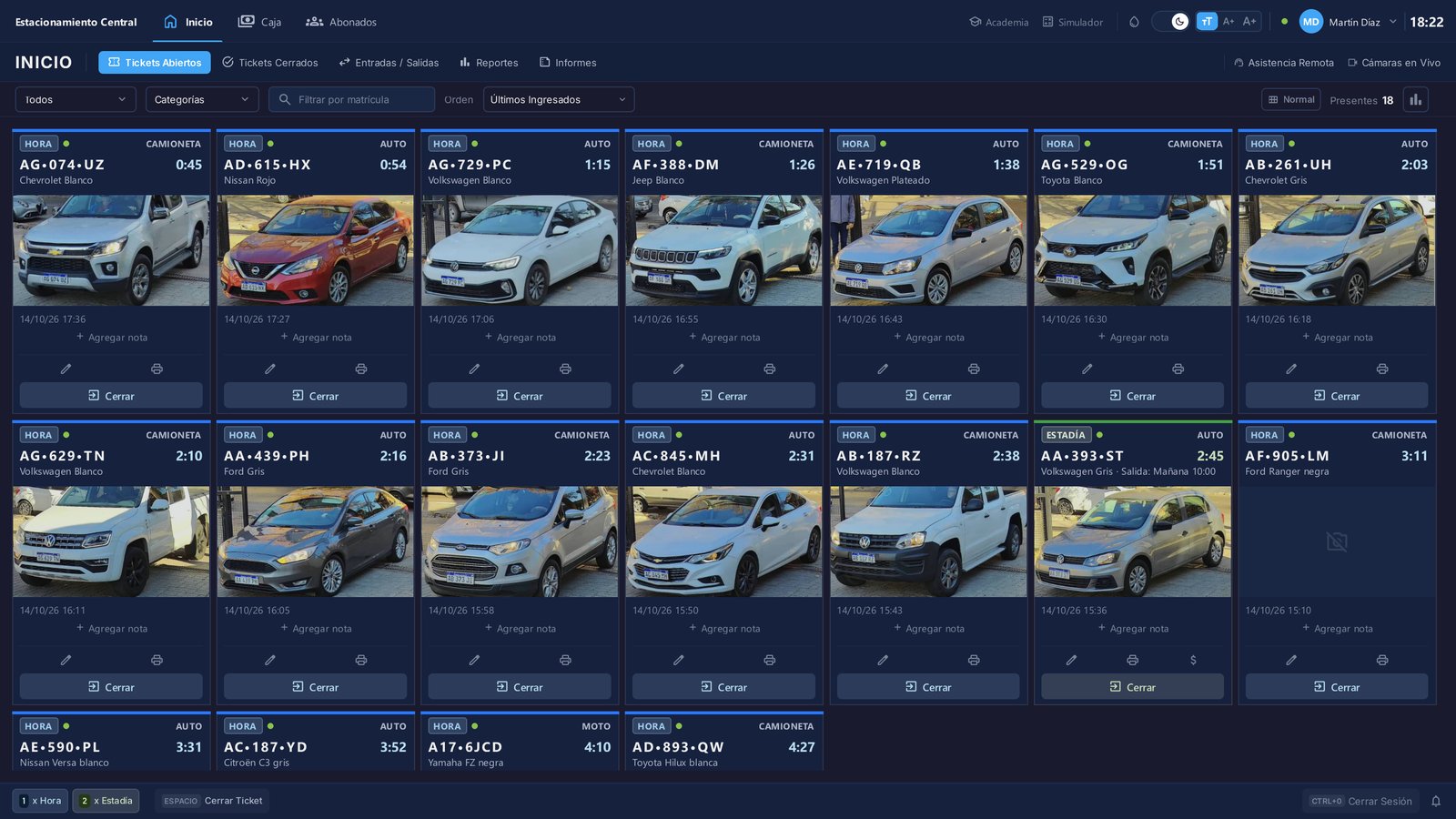Click the water drop color theme icon
Image resolution: width=1456 pixels, height=819 pixels.
pyautogui.click(x=1134, y=22)
